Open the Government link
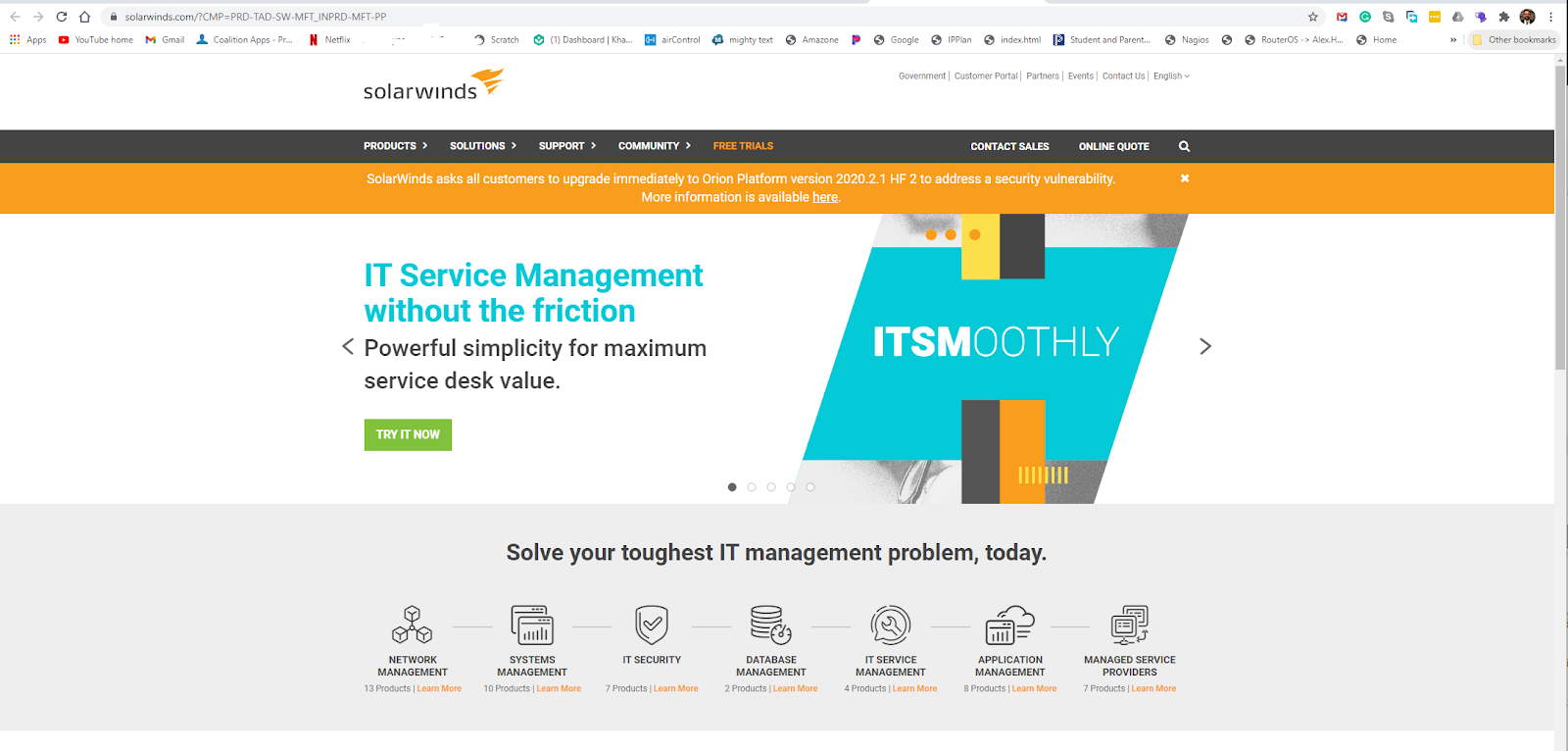 922,76
